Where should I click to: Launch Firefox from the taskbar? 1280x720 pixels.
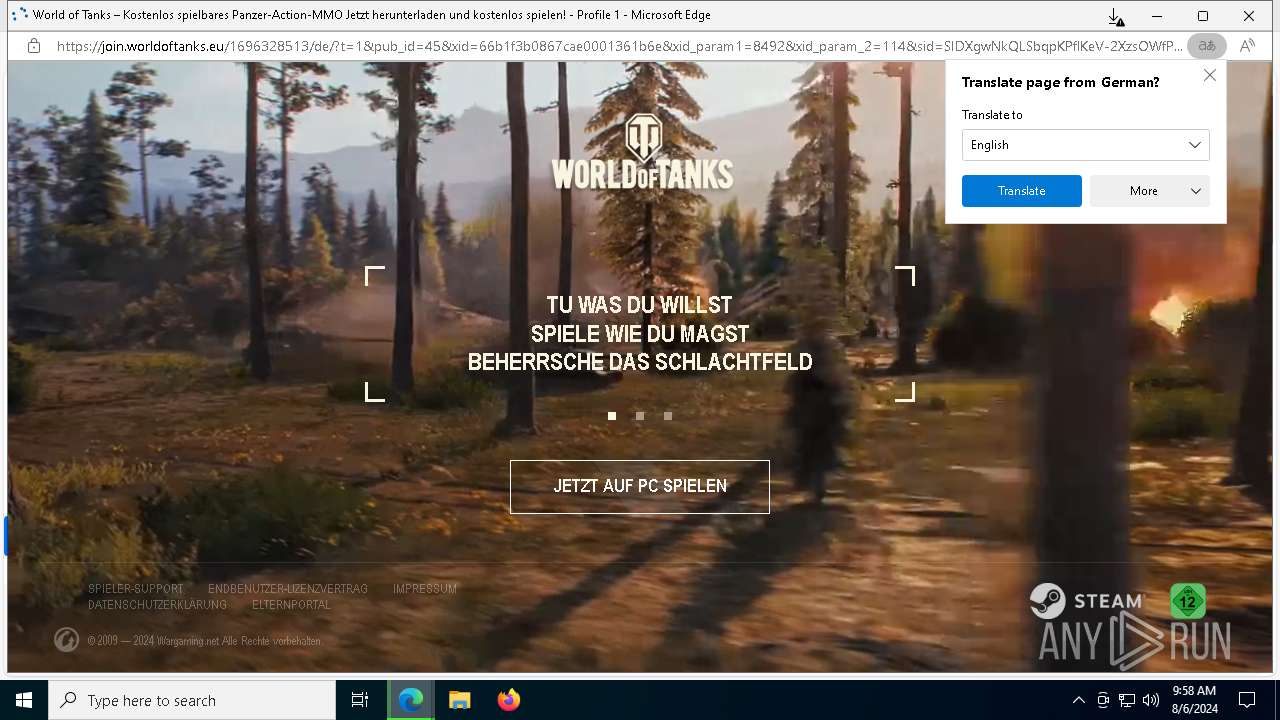click(x=508, y=700)
